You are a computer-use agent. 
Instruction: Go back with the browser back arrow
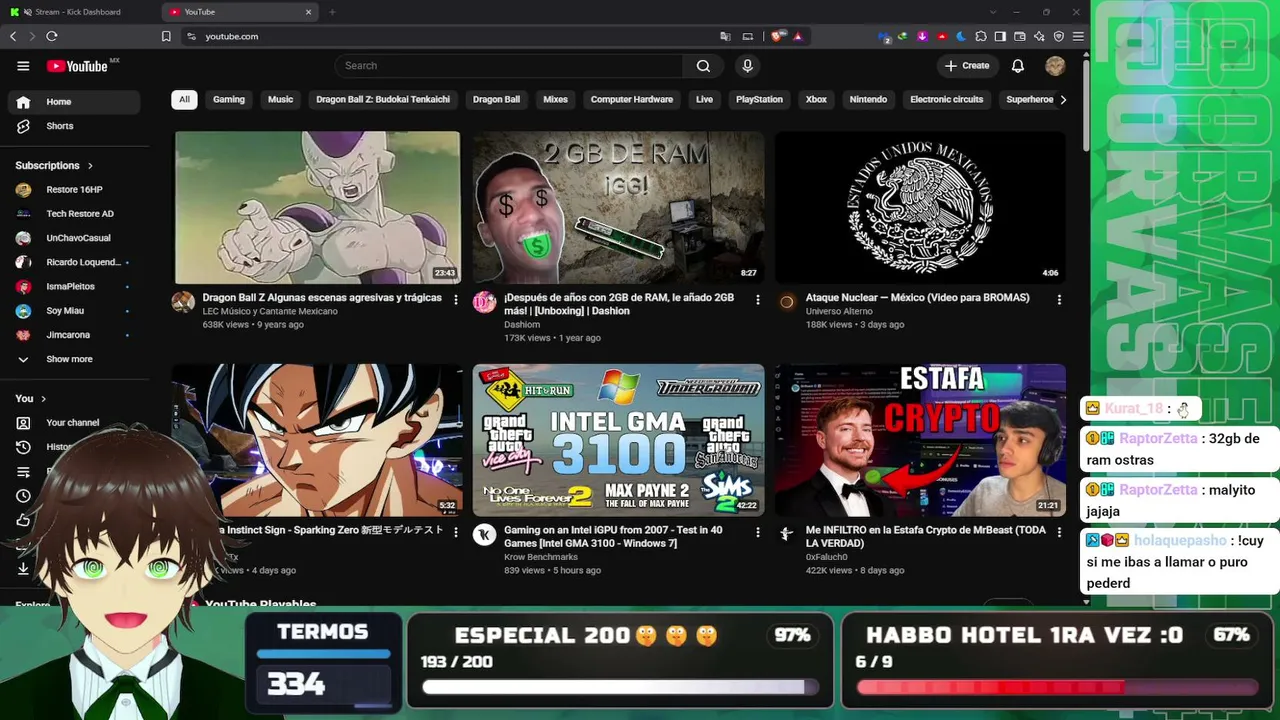[13, 36]
